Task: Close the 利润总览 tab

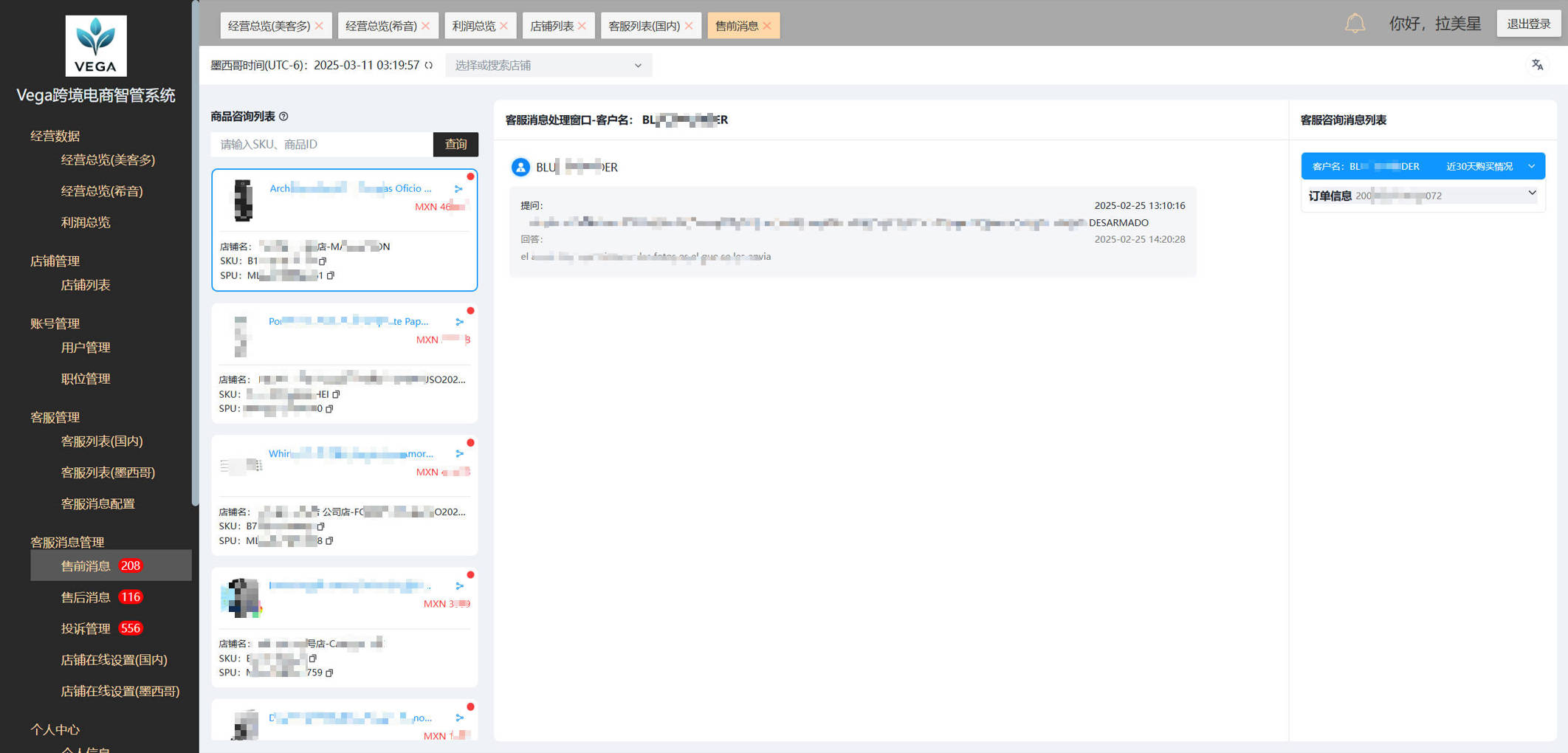Action: tap(504, 26)
